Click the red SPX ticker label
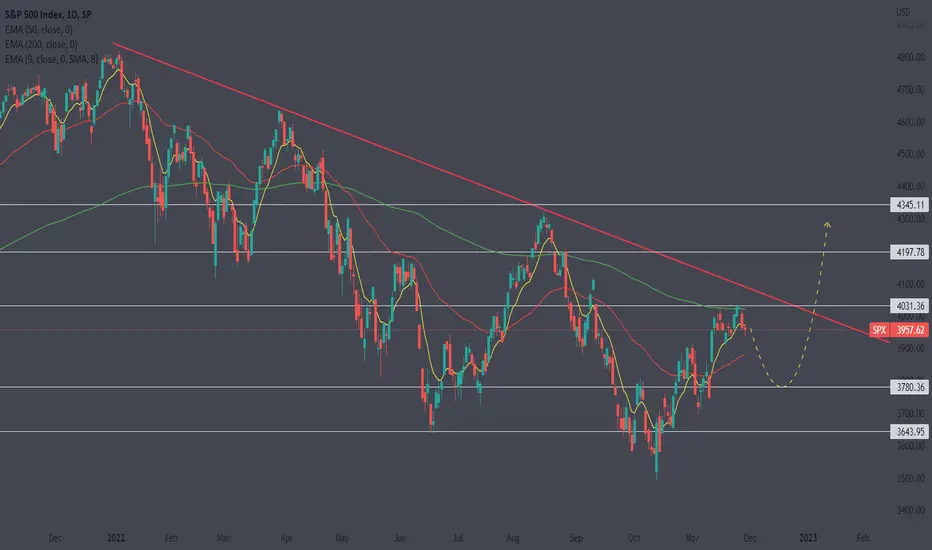 879,329
